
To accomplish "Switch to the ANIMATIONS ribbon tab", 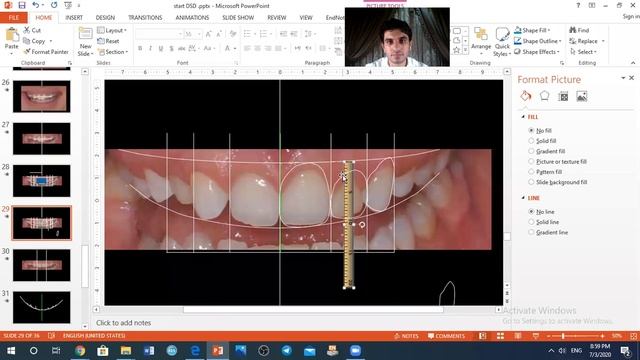I will click(x=192, y=18).
